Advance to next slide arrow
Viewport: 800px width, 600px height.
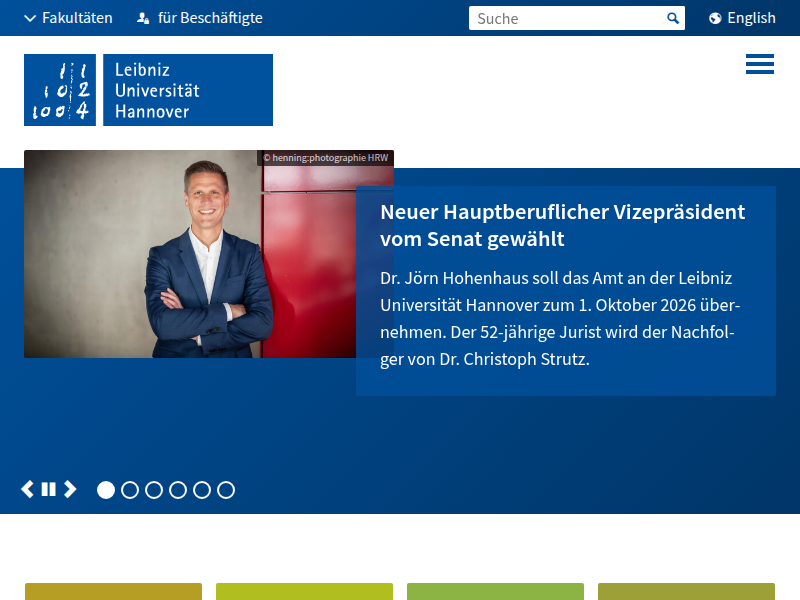pos(70,489)
